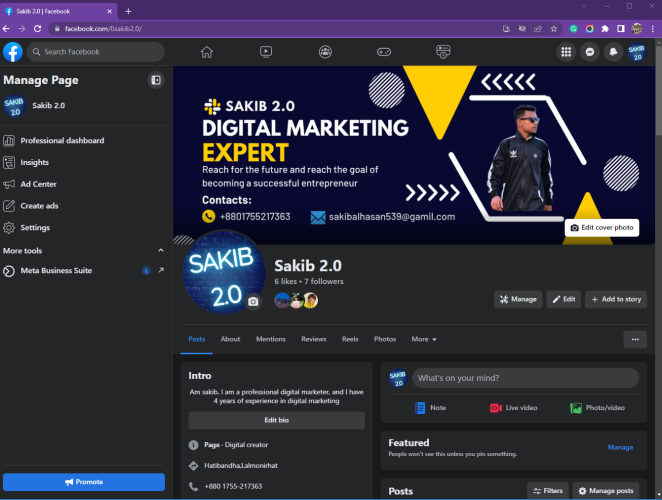Click Manage link in Featured section
Screen dimensions: 662x500
(x=620, y=447)
